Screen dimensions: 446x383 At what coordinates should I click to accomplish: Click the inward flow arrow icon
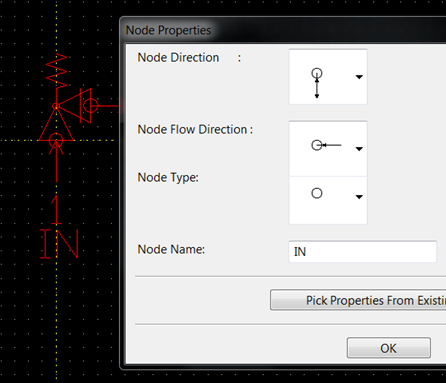click(326, 145)
